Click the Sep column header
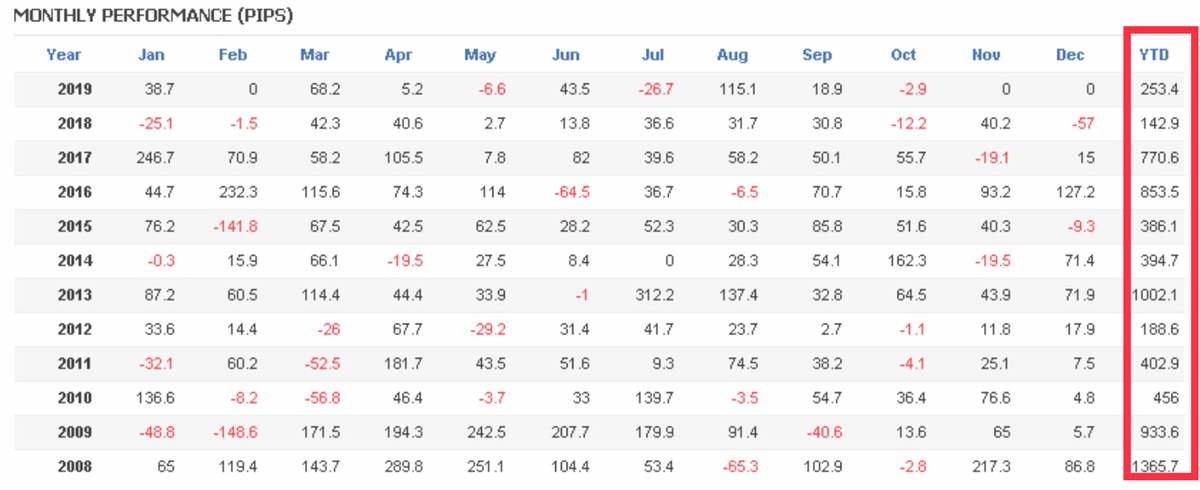The height and width of the screenshot is (490, 1200). coord(817,55)
